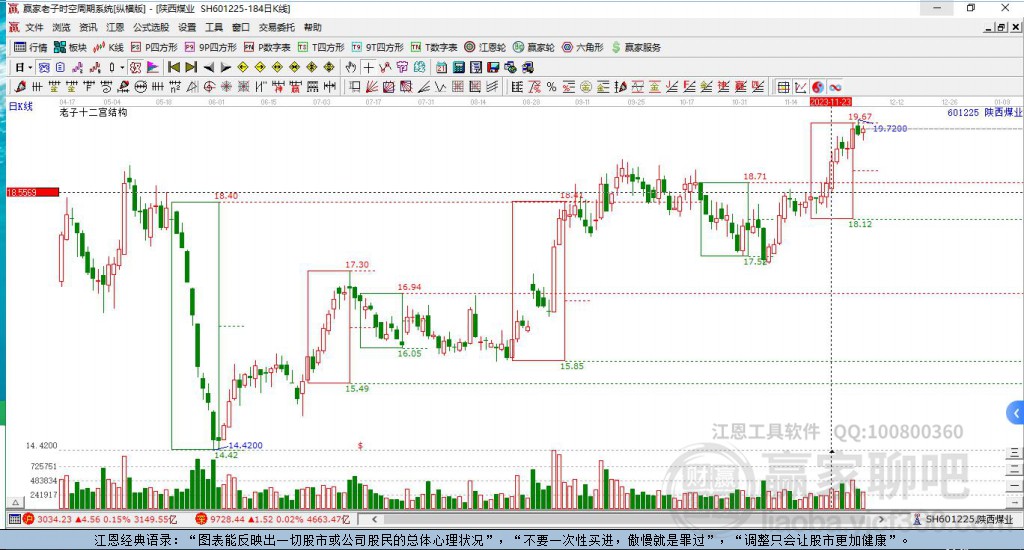
Task: Click the red pencil drawing tool
Action: pos(20,87)
